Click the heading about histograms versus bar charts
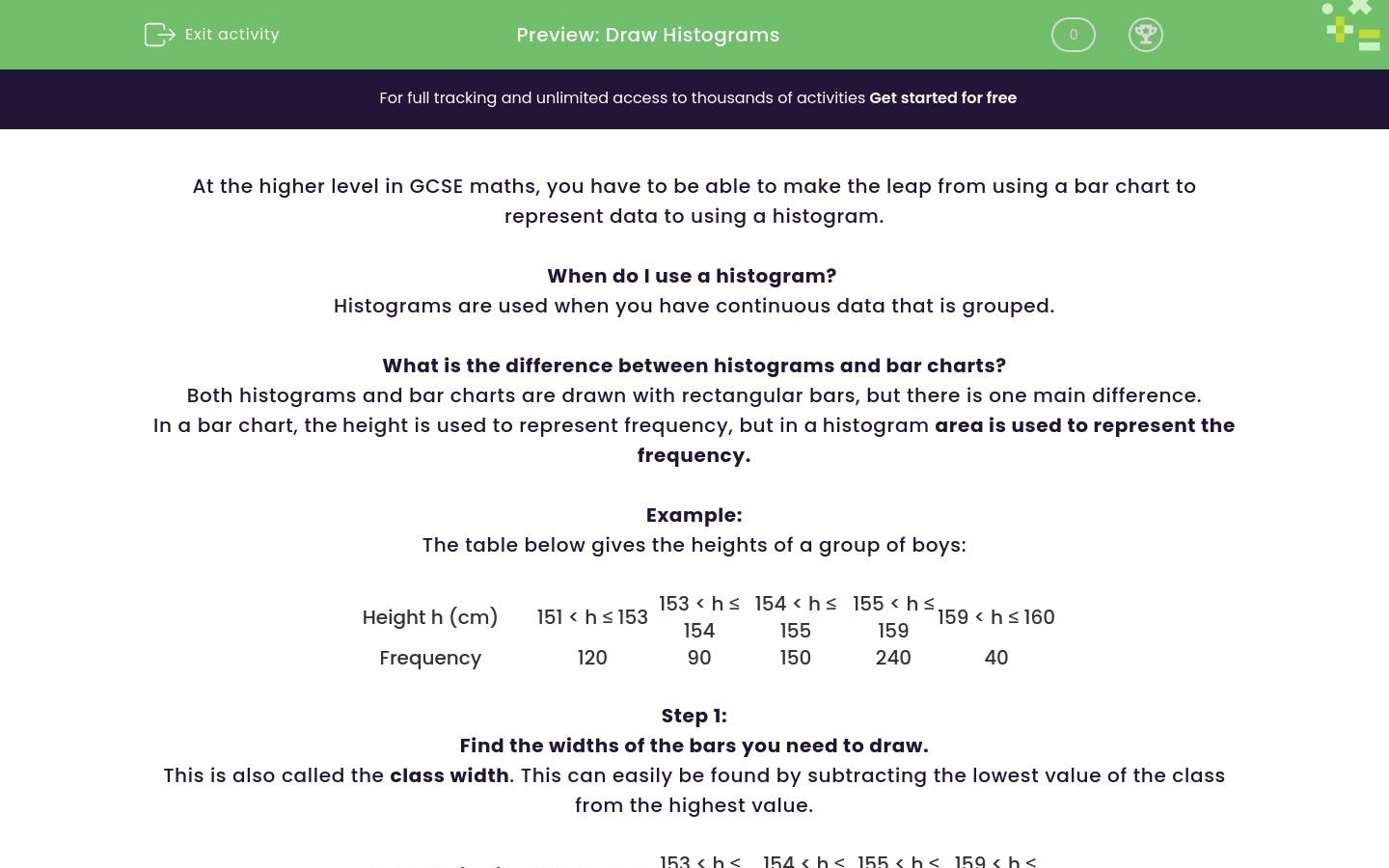Viewport: 1389px width, 868px height. [694, 366]
